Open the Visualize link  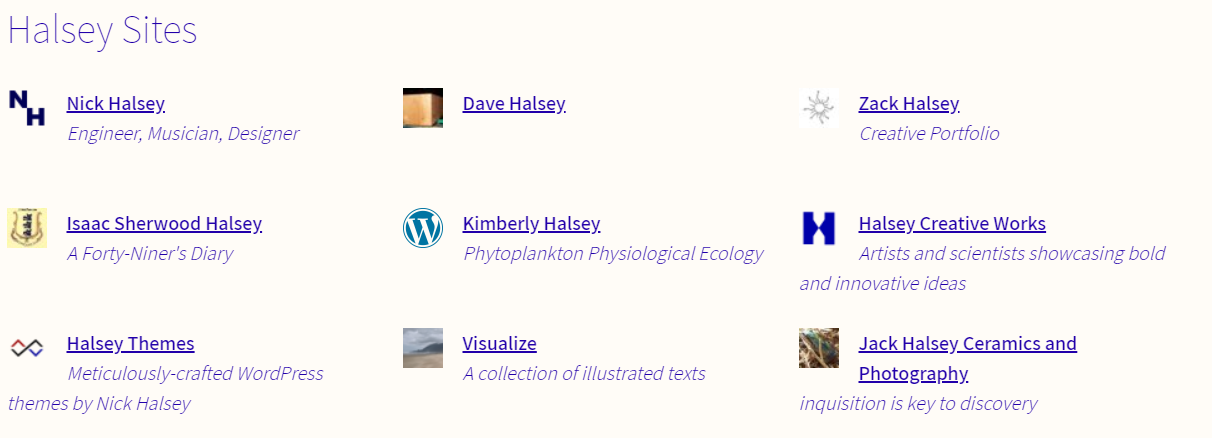[500, 343]
